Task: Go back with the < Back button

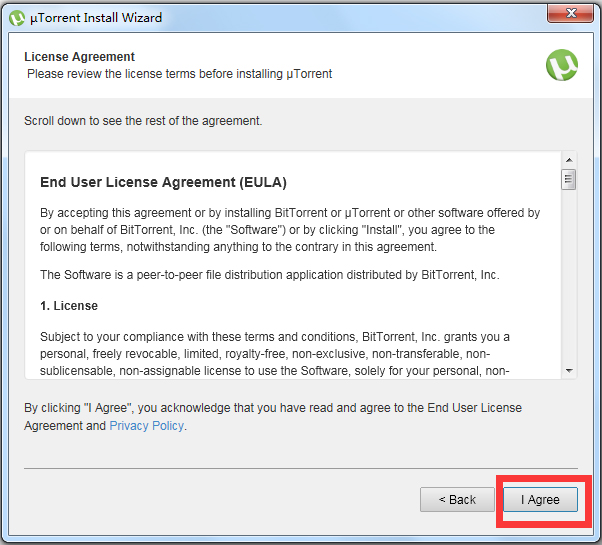Action: pyautogui.click(x=457, y=499)
